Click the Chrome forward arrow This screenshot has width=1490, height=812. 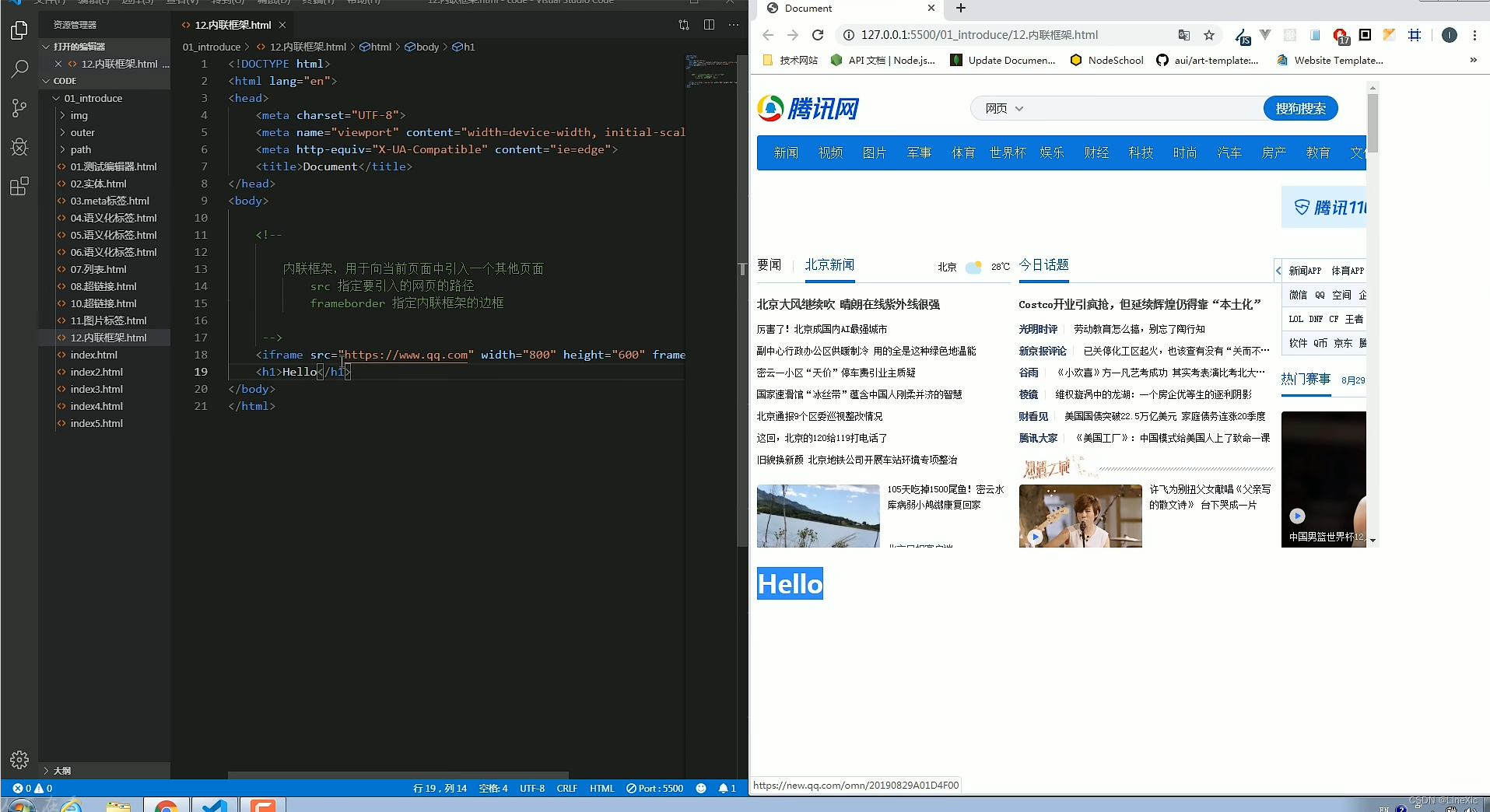coord(793,35)
